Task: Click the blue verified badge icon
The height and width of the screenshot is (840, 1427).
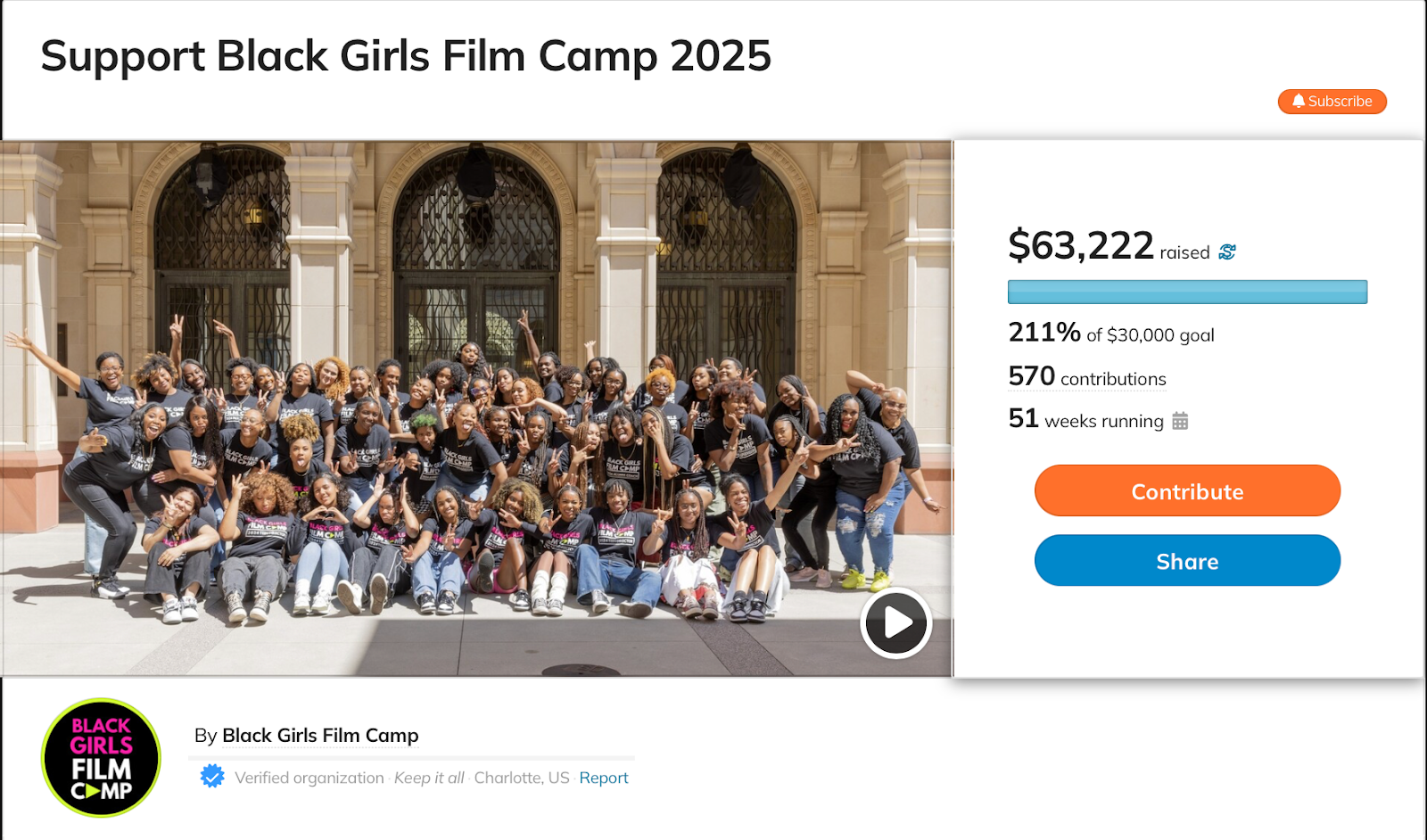Action: tap(212, 777)
